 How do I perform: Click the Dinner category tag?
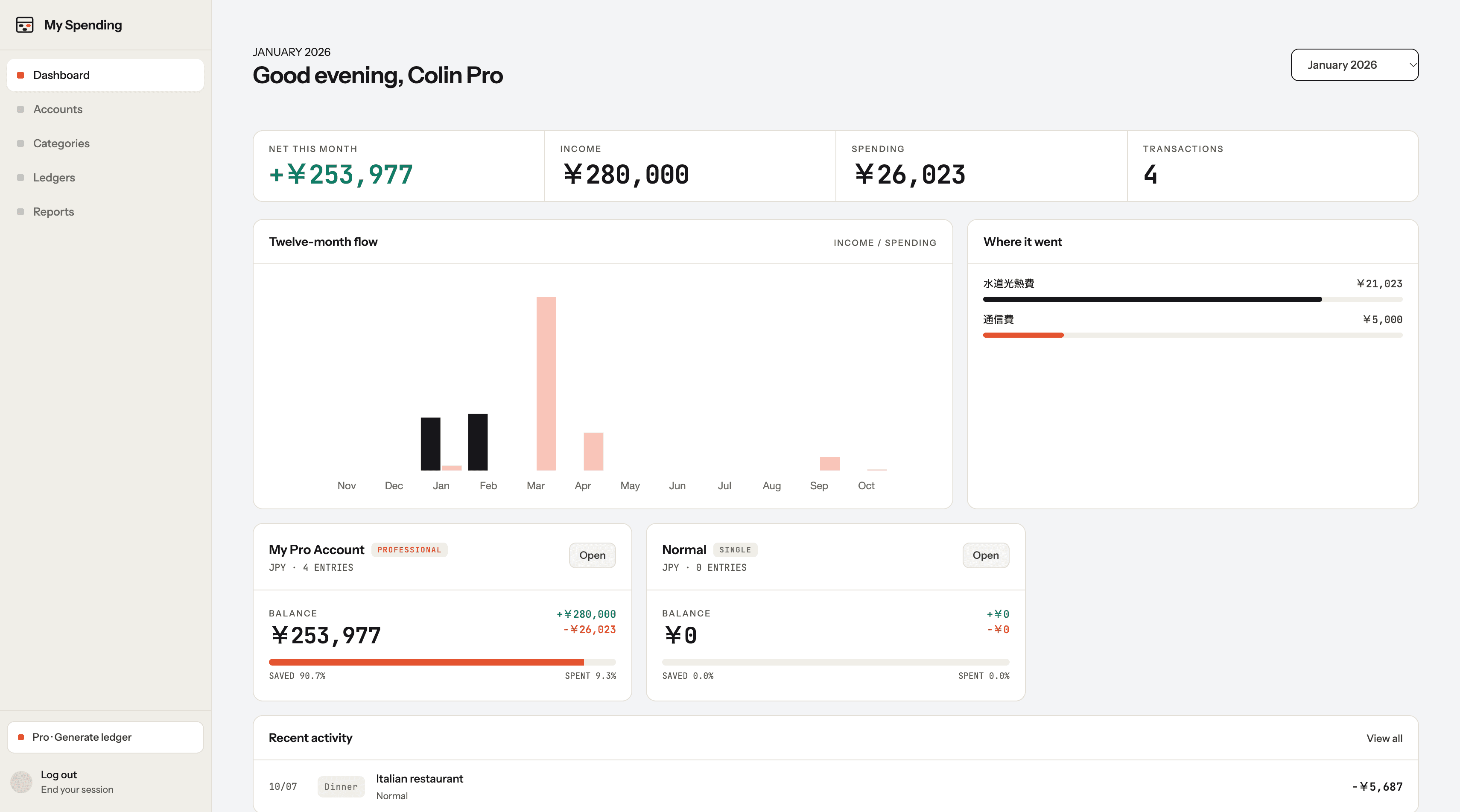(x=341, y=786)
